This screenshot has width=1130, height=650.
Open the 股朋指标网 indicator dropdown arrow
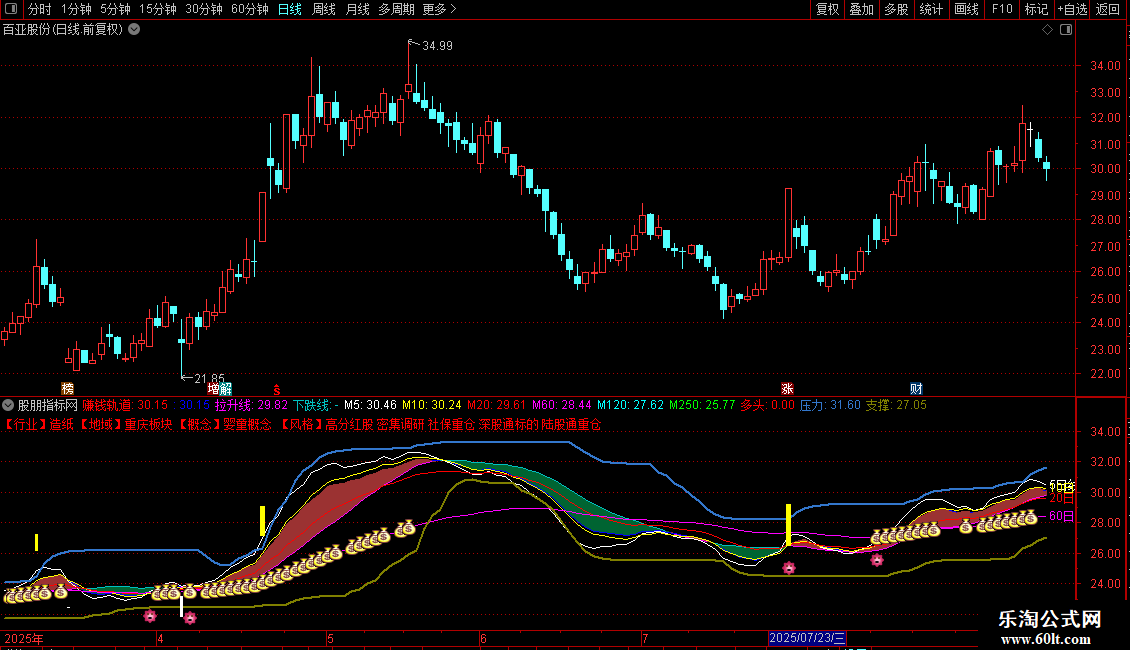8,405
